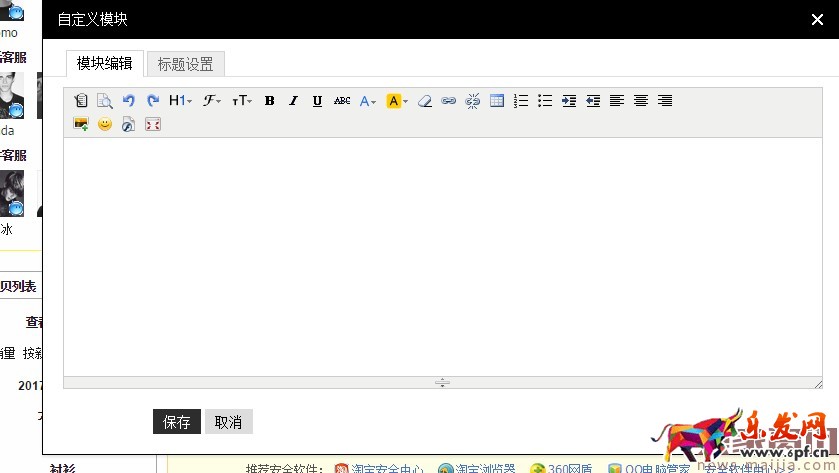Select the 模块编辑 tab
839x473 pixels.
point(104,63)
